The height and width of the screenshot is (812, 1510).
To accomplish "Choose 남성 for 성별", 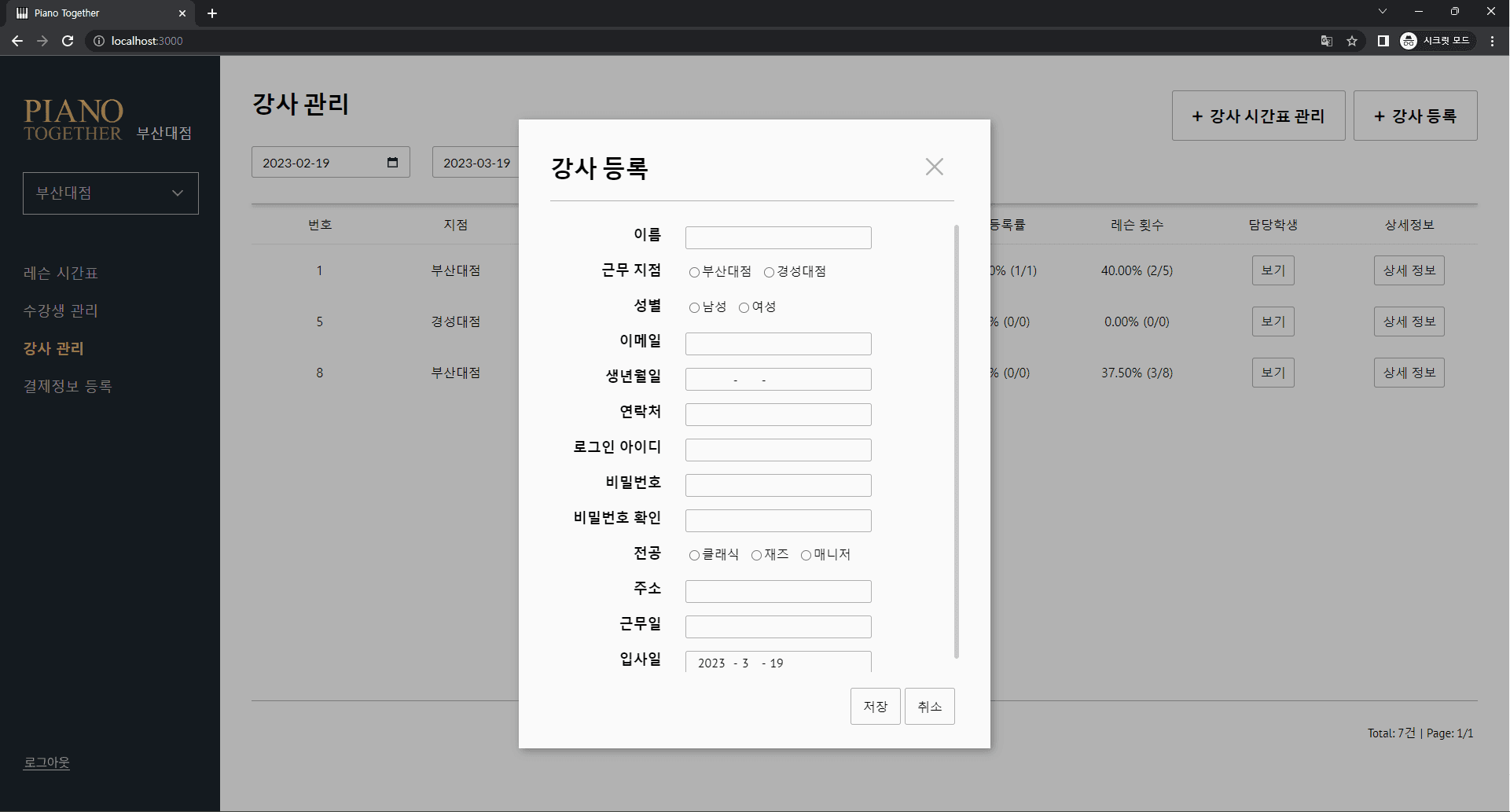I will (694, 307).
